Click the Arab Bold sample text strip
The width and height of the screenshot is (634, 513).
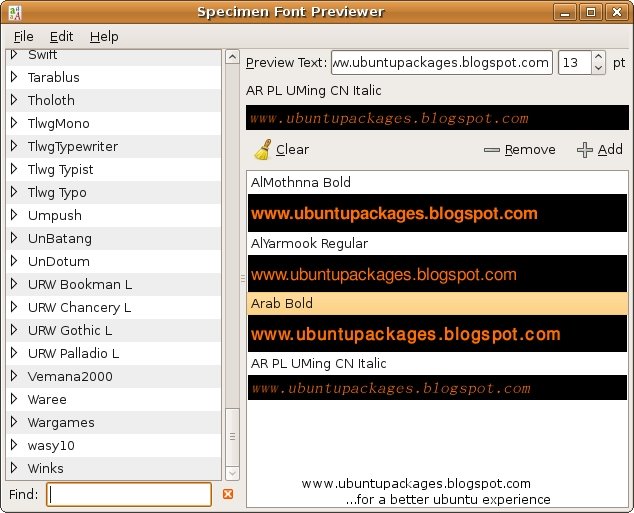437,334
